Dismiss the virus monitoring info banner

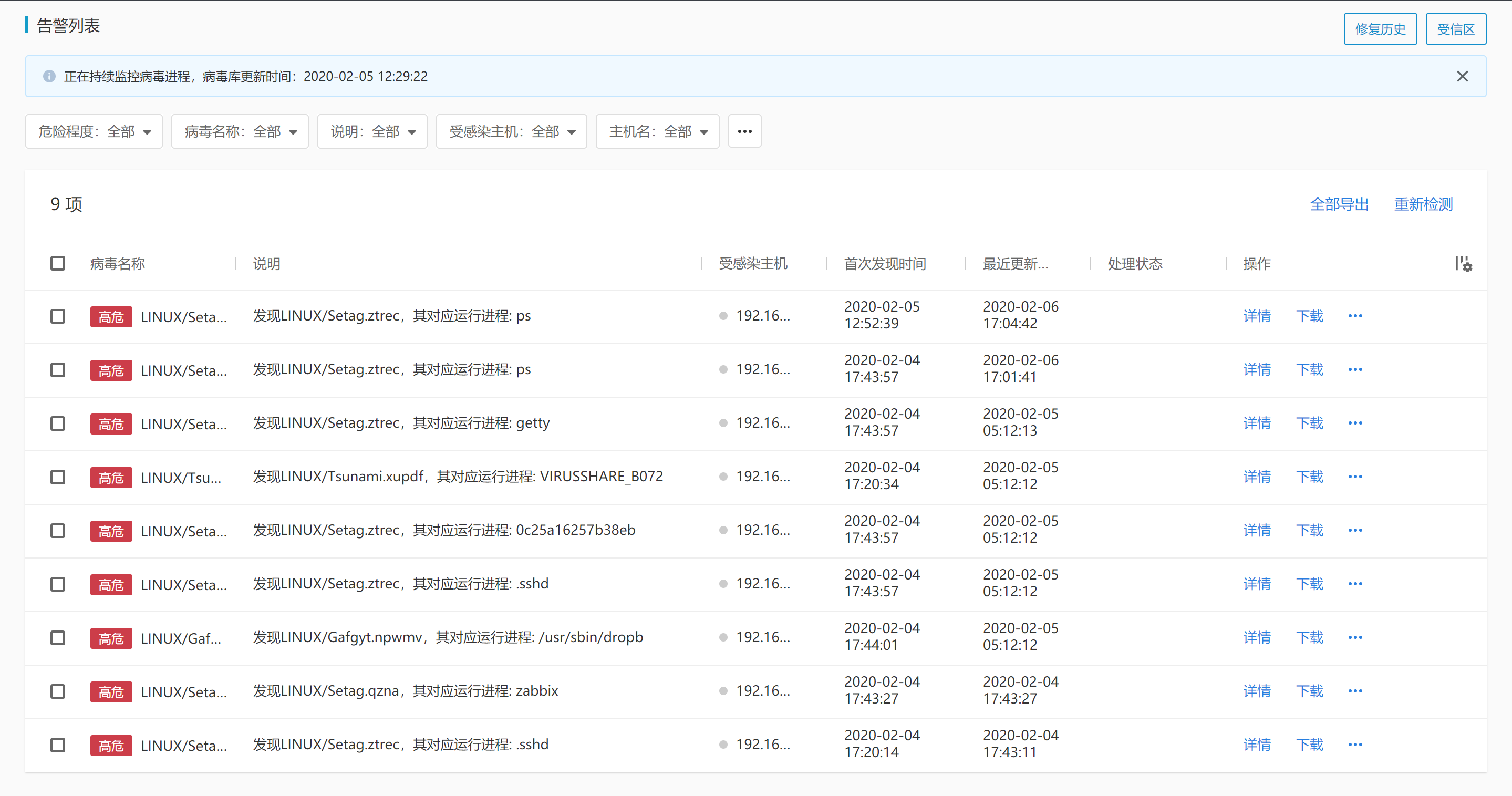1462,76
